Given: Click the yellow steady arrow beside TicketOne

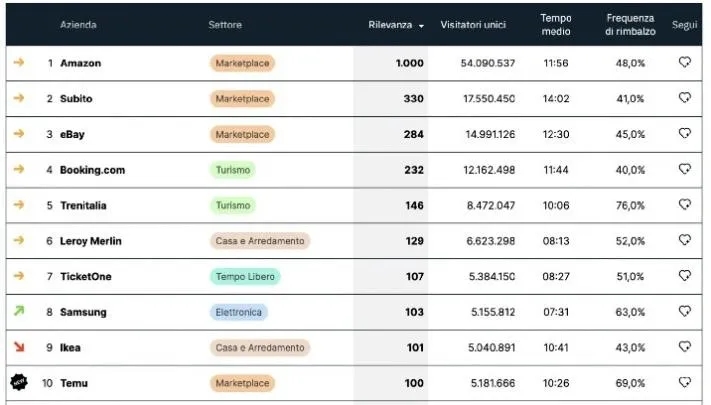Looking at the screenshot, I should pyautogui.click(x=18, y=276).
